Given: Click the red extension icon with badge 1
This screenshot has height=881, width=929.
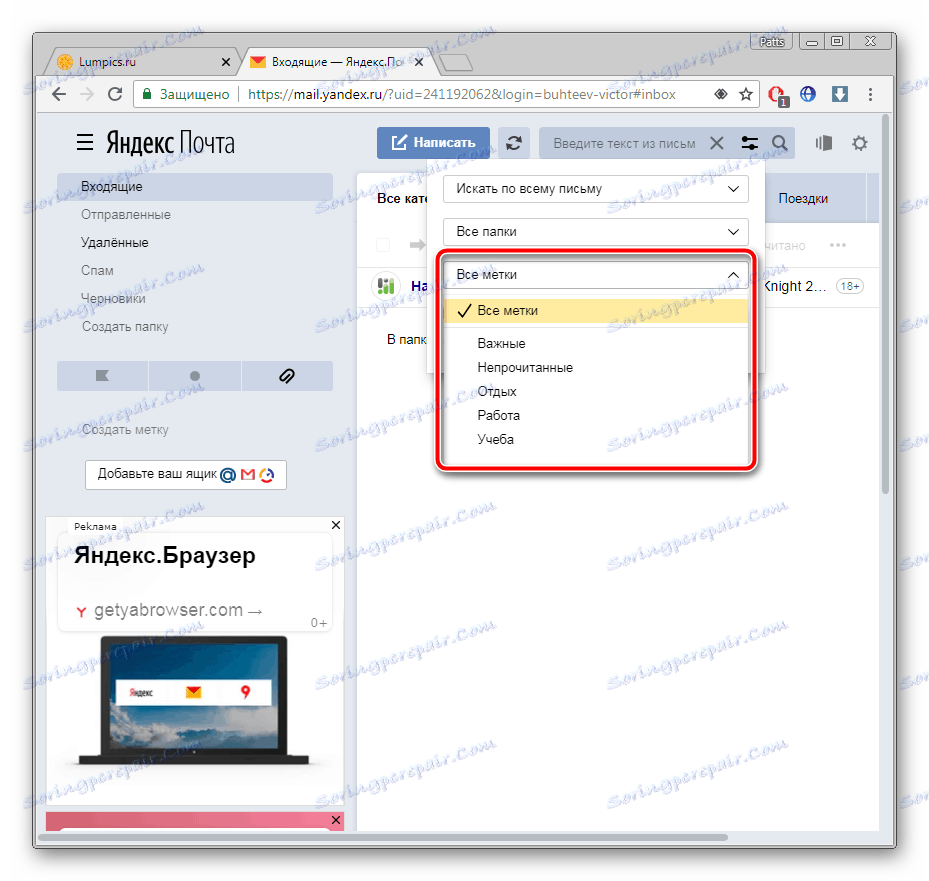Looking at the screenshot, I should pos(777,95).
